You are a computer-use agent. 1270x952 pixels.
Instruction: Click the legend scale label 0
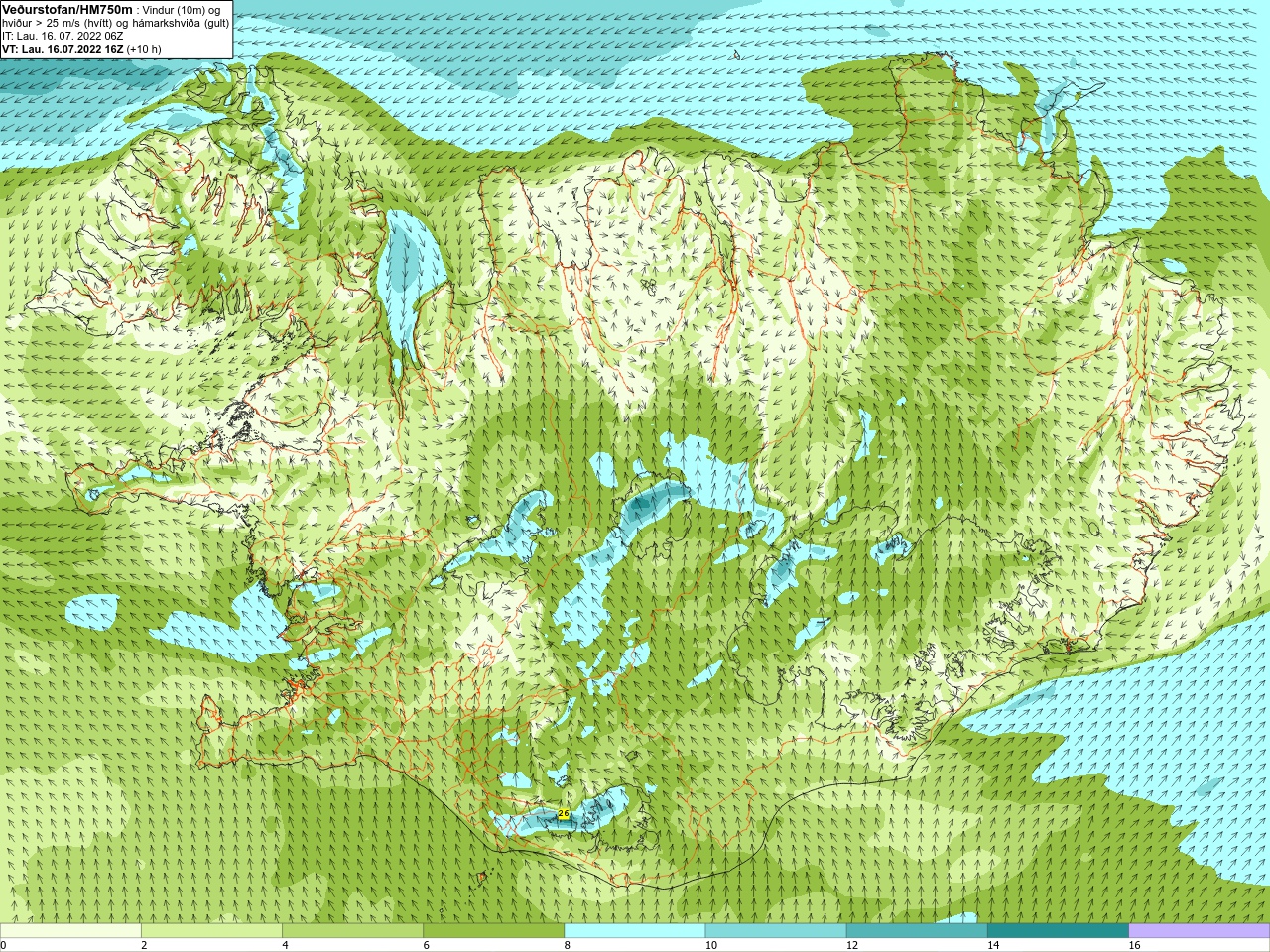[x=3, y=945]
